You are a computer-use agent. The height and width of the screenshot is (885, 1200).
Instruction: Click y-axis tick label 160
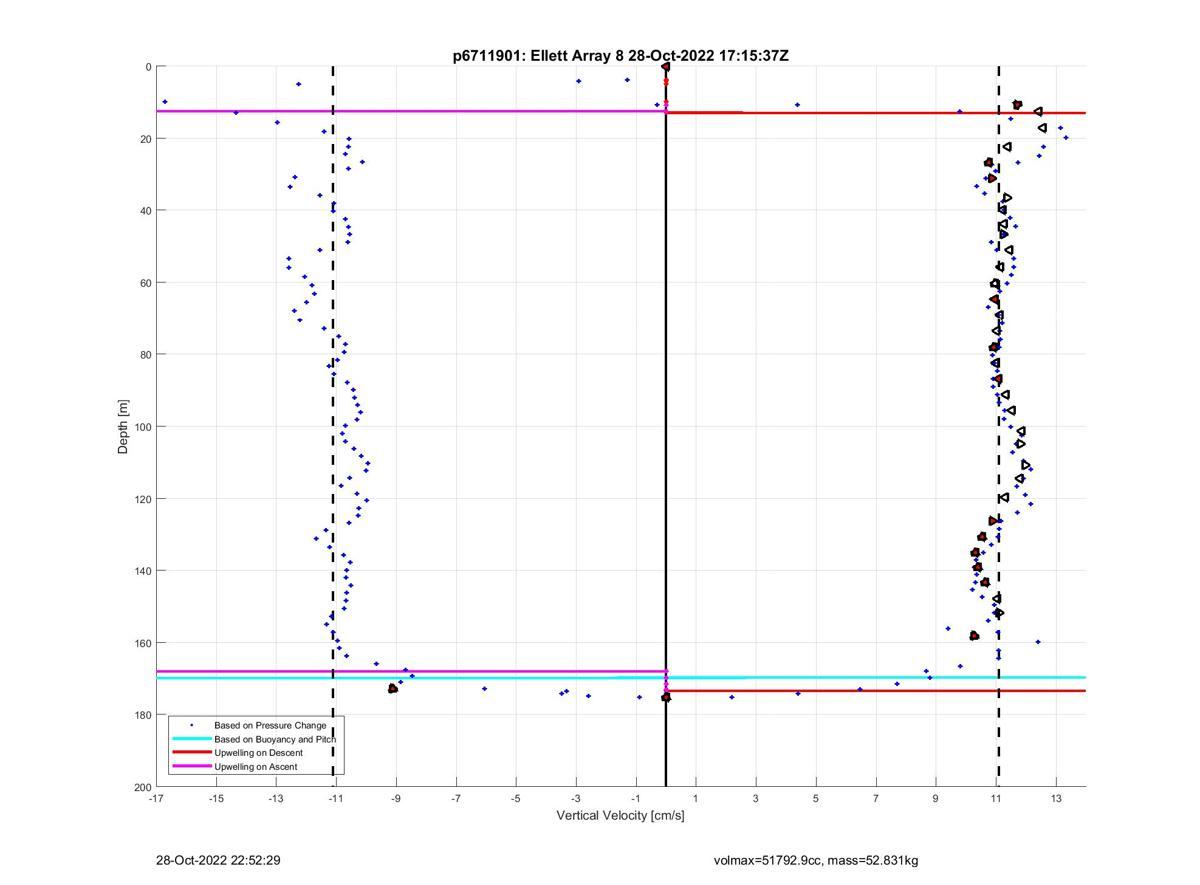click(x=143, y=643)
